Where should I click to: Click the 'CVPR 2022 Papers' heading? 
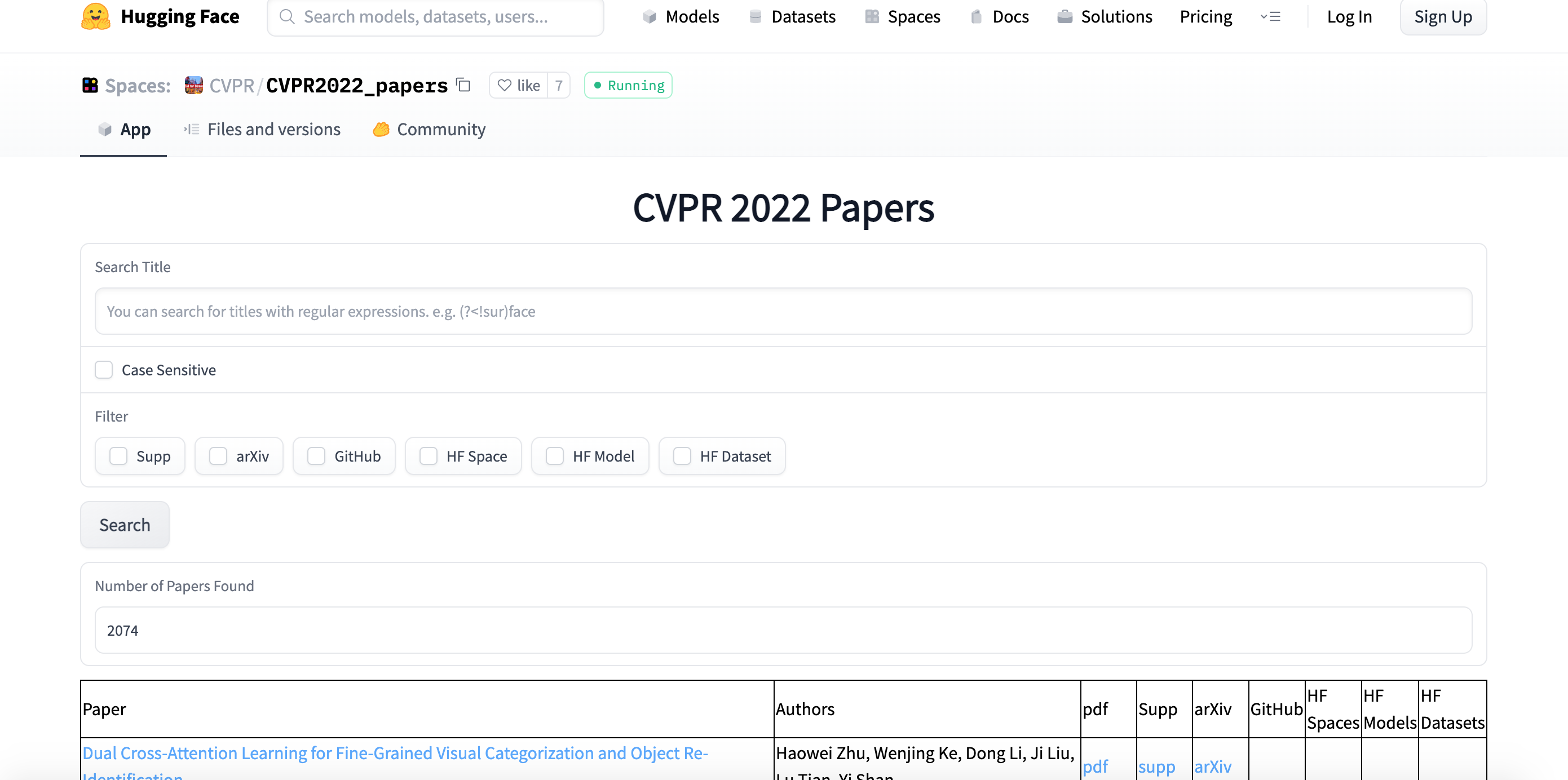(783, 207)
